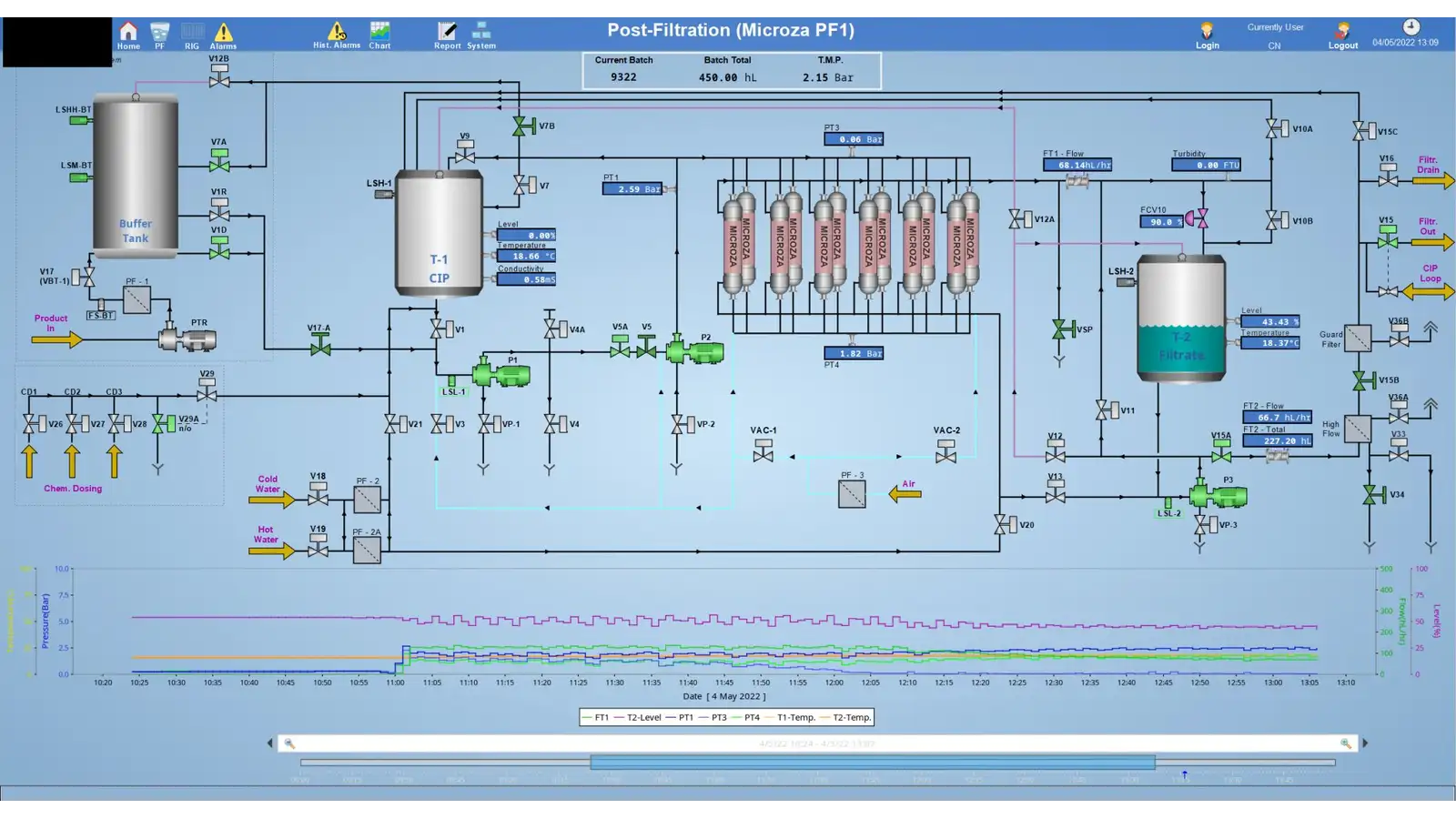Select the PT1 2.59 Bar pressure readout
The height and width of the screenshot is (819, 1456).
tap(632, 189)
